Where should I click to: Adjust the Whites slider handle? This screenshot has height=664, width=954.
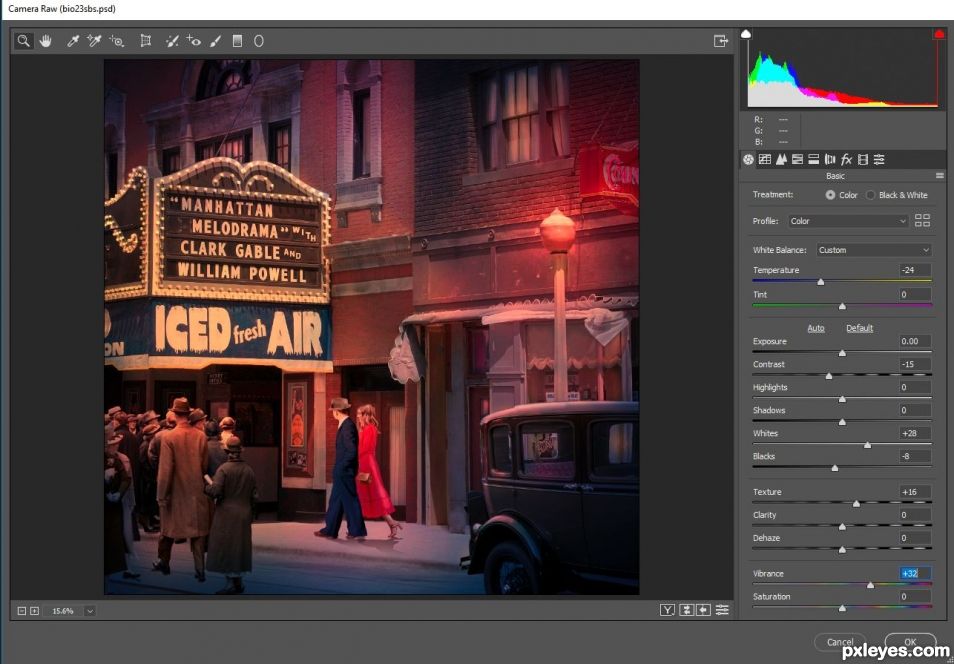[868, 446]
